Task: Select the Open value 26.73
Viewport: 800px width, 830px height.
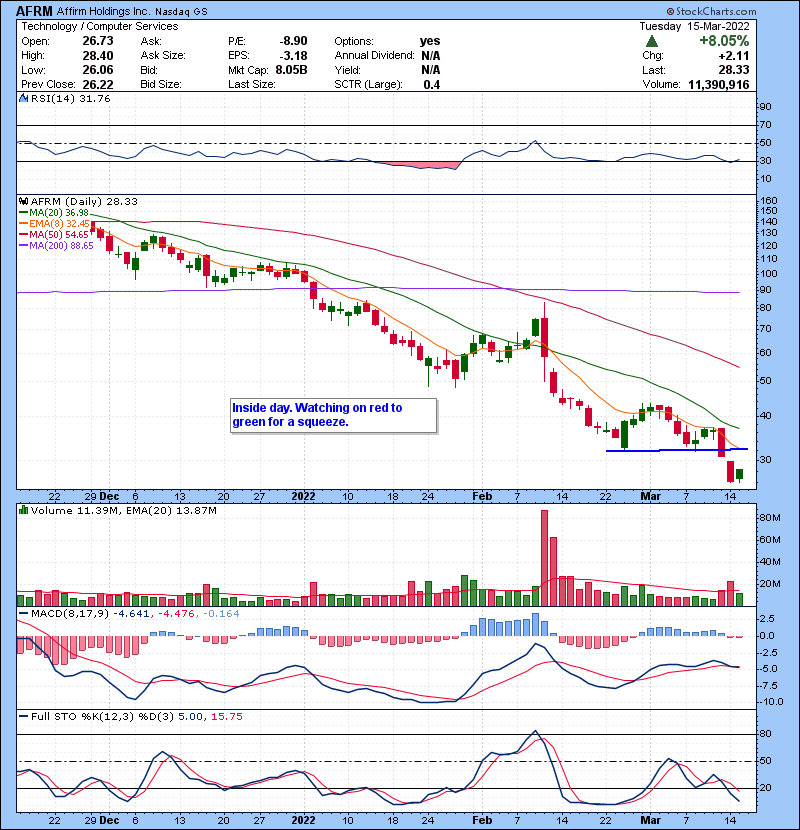Action: (x=98, y=41)
